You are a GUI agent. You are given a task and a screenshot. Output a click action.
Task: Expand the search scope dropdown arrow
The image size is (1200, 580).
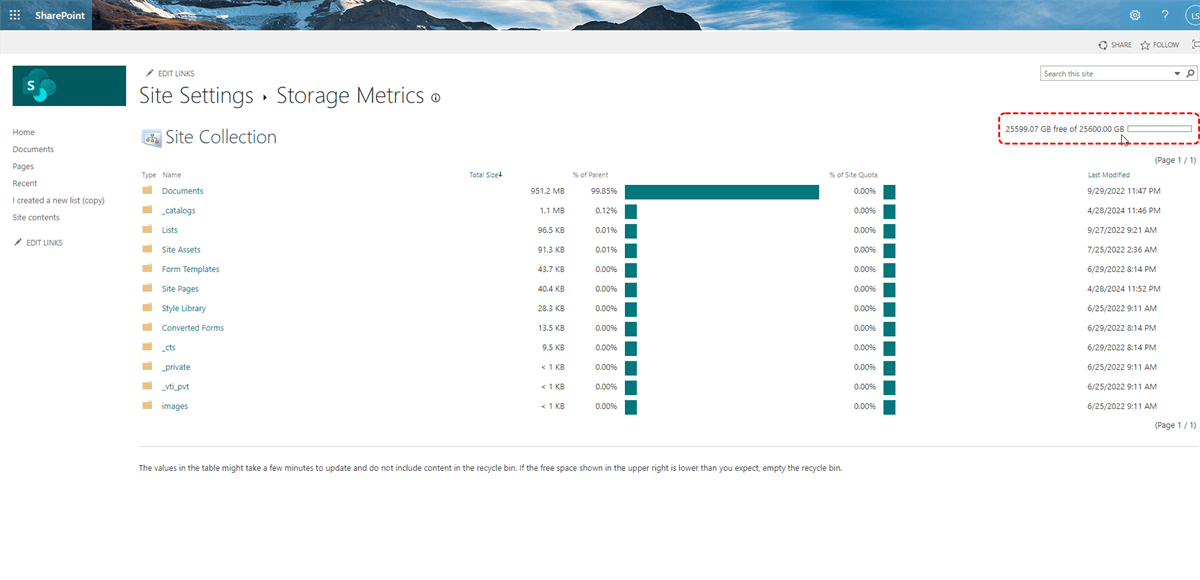click(x=1177, y=74)
